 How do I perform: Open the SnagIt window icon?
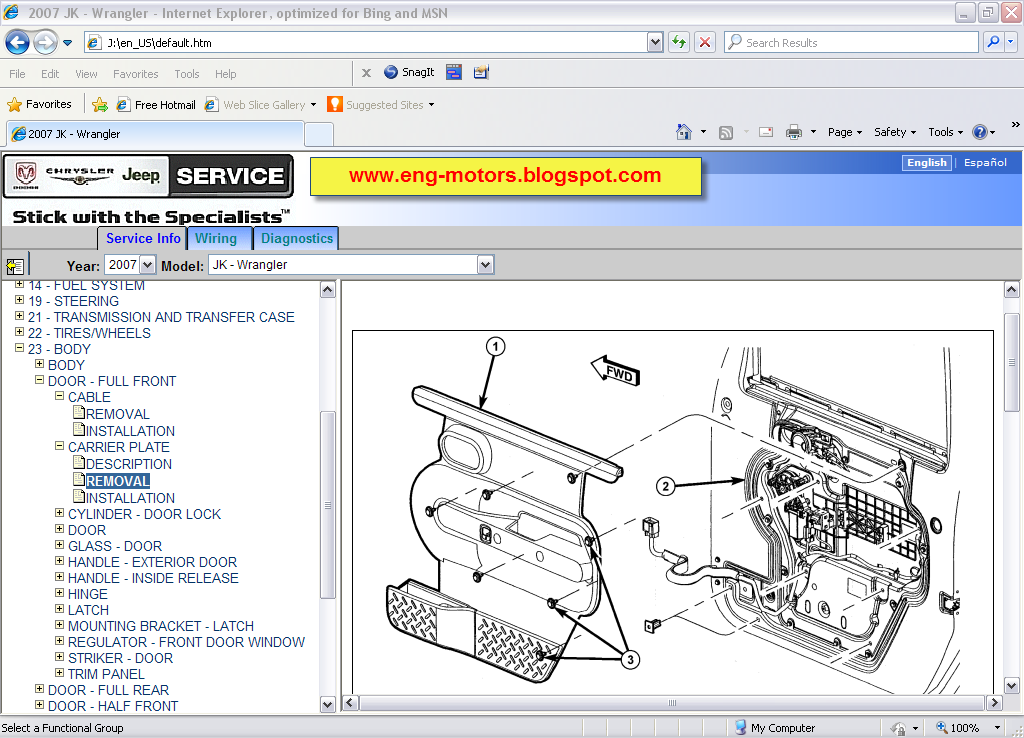tap(454, 72)
